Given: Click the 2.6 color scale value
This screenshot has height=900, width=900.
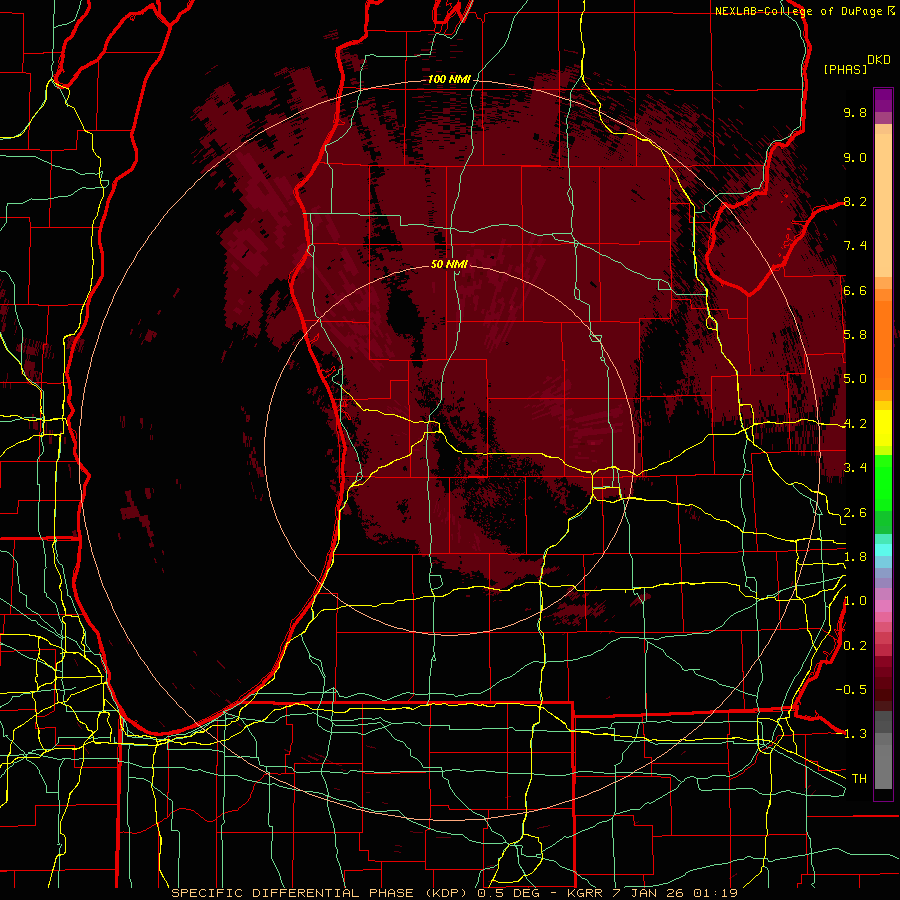Looking at the screenshot, I should (855, 512).
